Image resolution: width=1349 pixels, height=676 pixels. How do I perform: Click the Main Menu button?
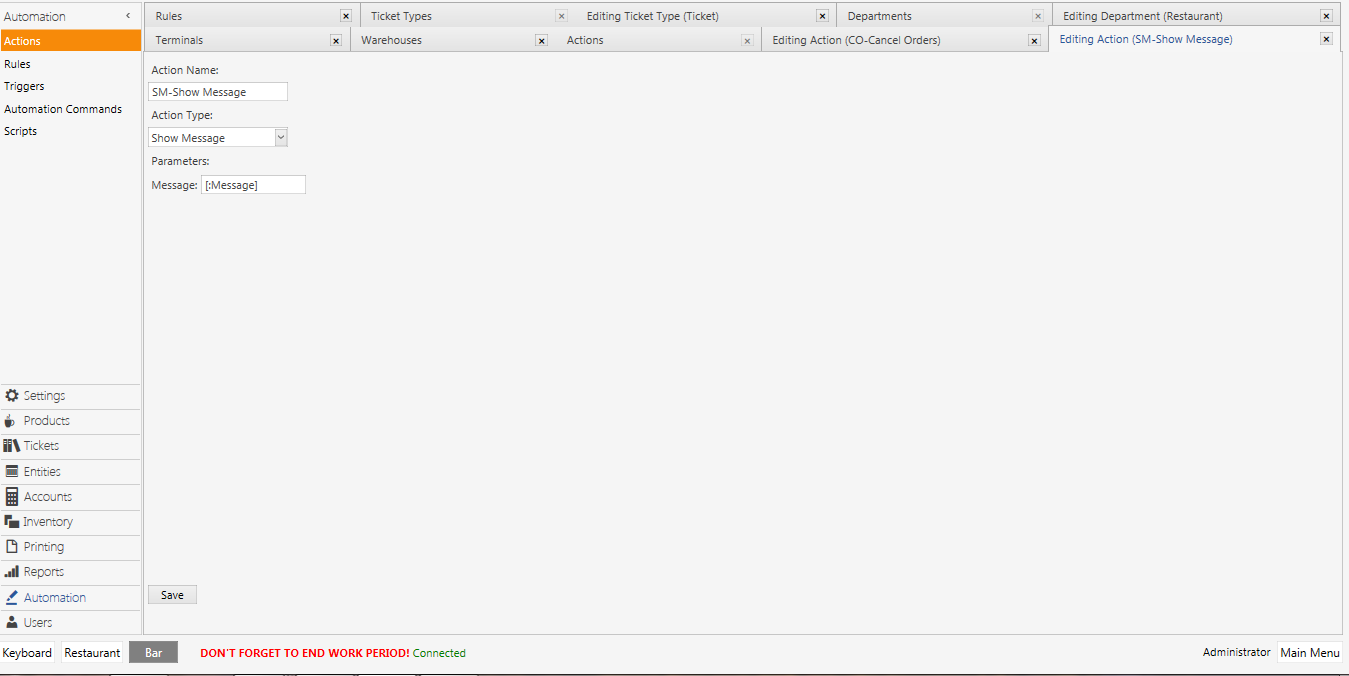(1309, 653)
